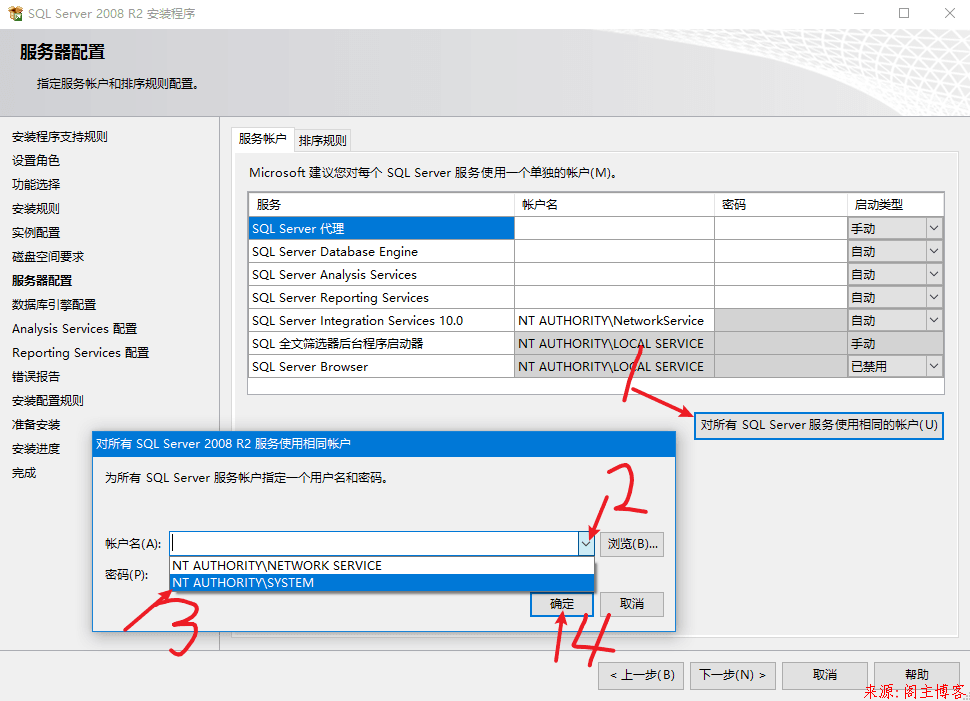Click 安装程序支持规则 in the steps list
The width and height of the screenshot is (970, 701).
pos(59,137)
